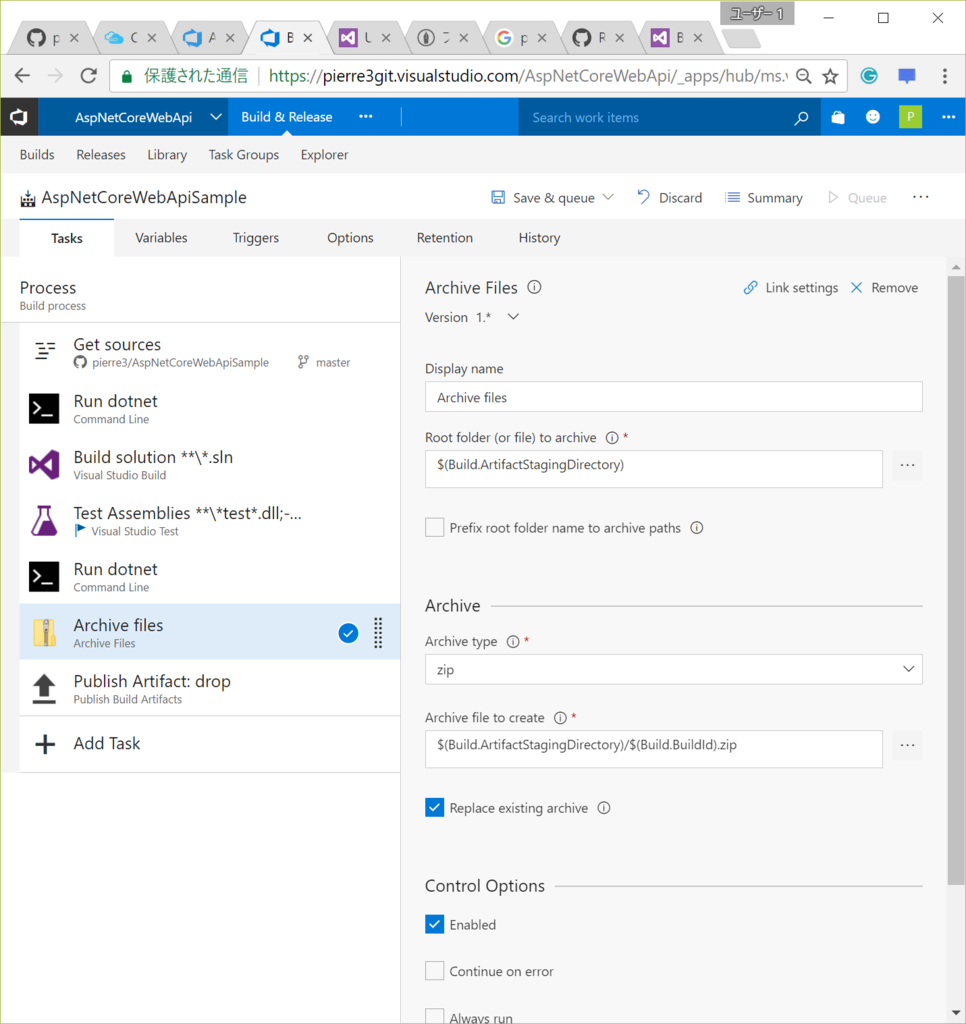
Task: Click the Publish Artifact upload arrow icon
Action: tap(44, 688)
